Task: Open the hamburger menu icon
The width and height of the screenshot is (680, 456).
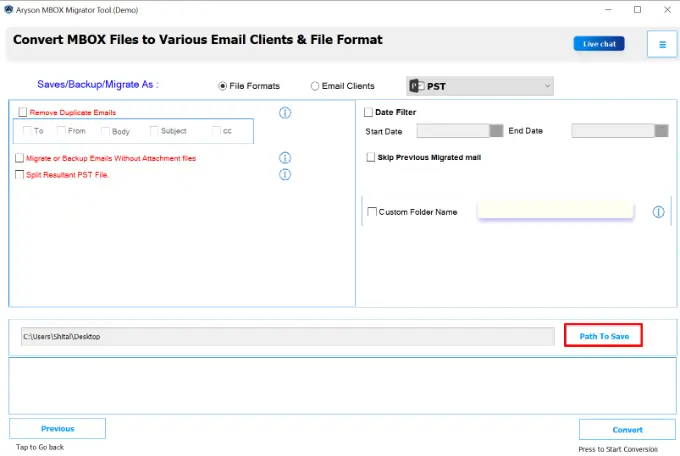Action: (x=662, y=44)
